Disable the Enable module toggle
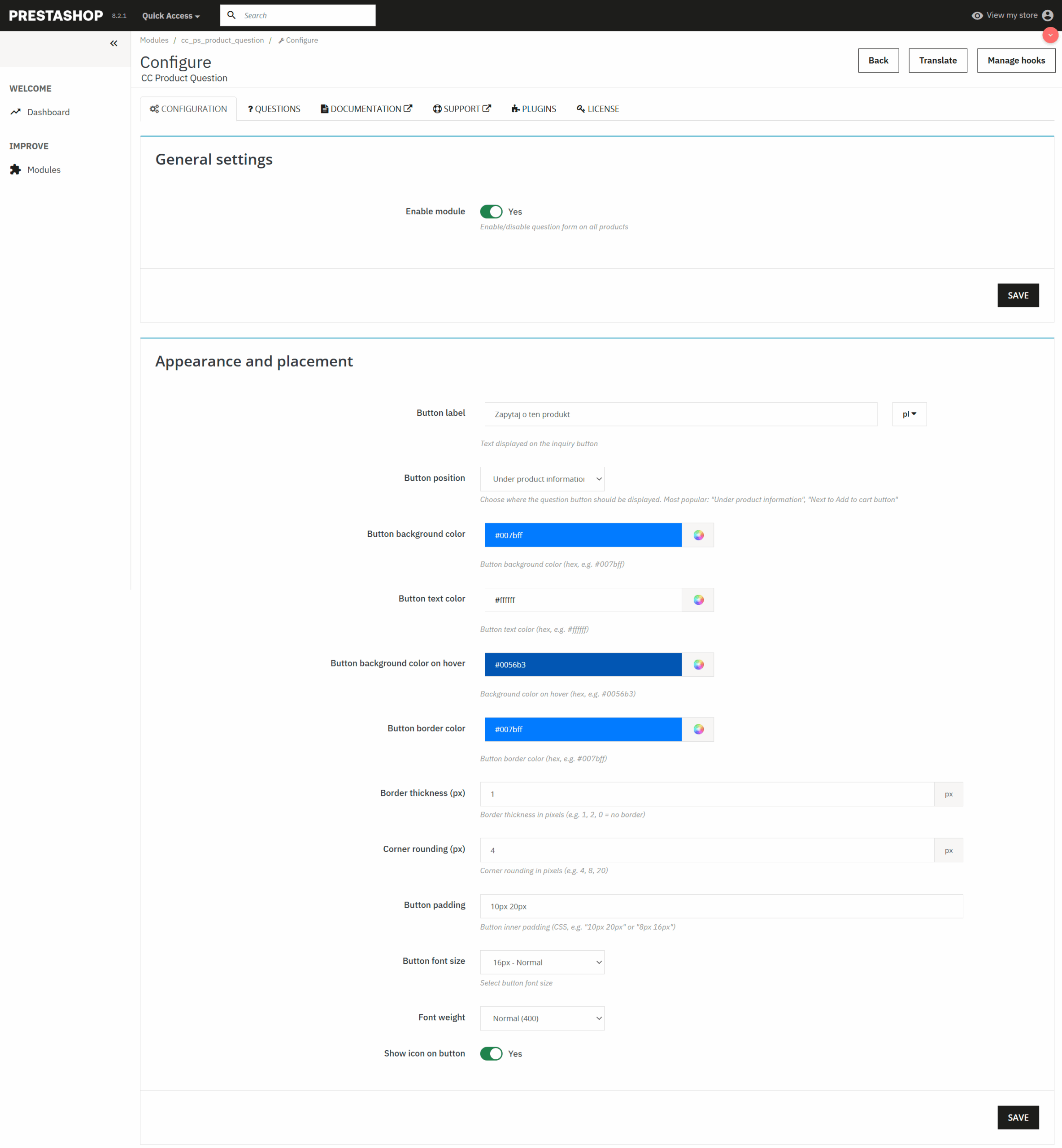The width and height of the screenshot is (1062, 1148). 492,212
